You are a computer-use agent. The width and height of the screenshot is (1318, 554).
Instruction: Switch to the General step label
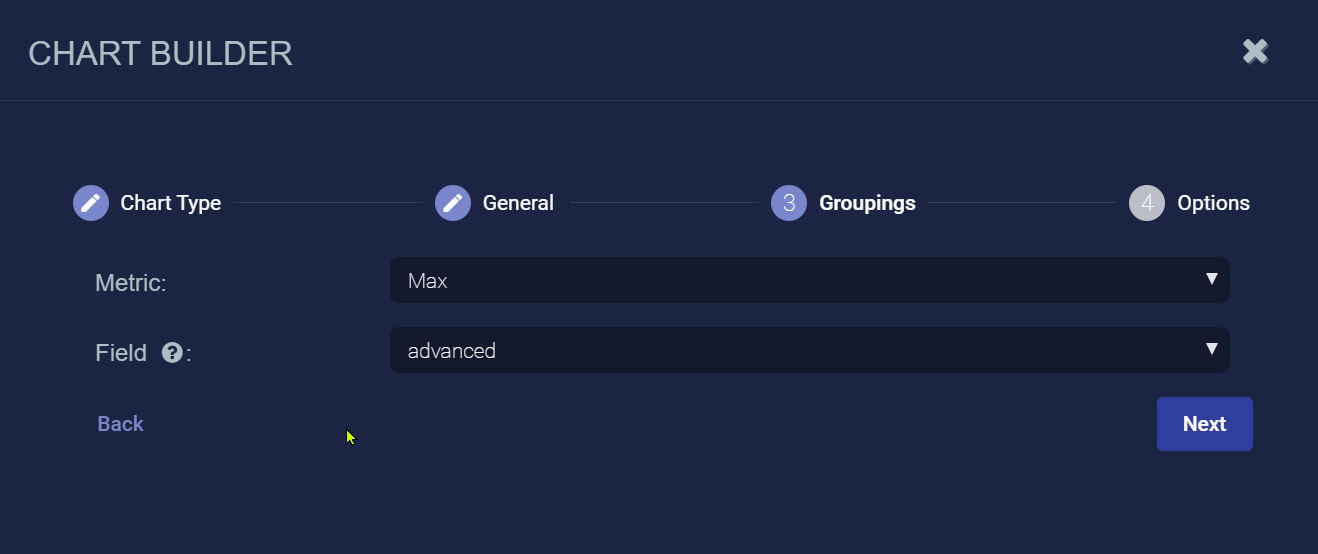coord(518,203)
